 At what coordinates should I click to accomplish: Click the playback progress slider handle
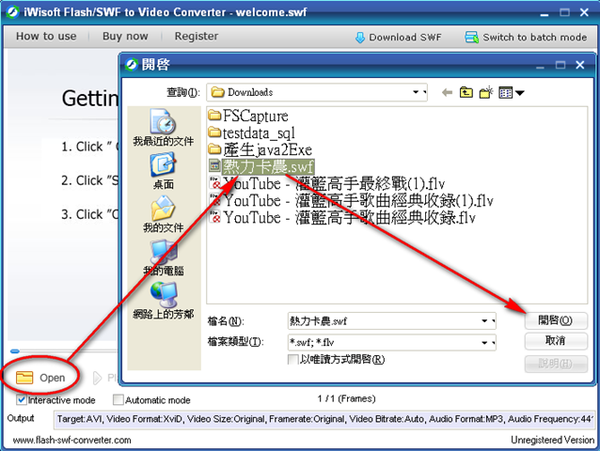[x=15, y=351]
